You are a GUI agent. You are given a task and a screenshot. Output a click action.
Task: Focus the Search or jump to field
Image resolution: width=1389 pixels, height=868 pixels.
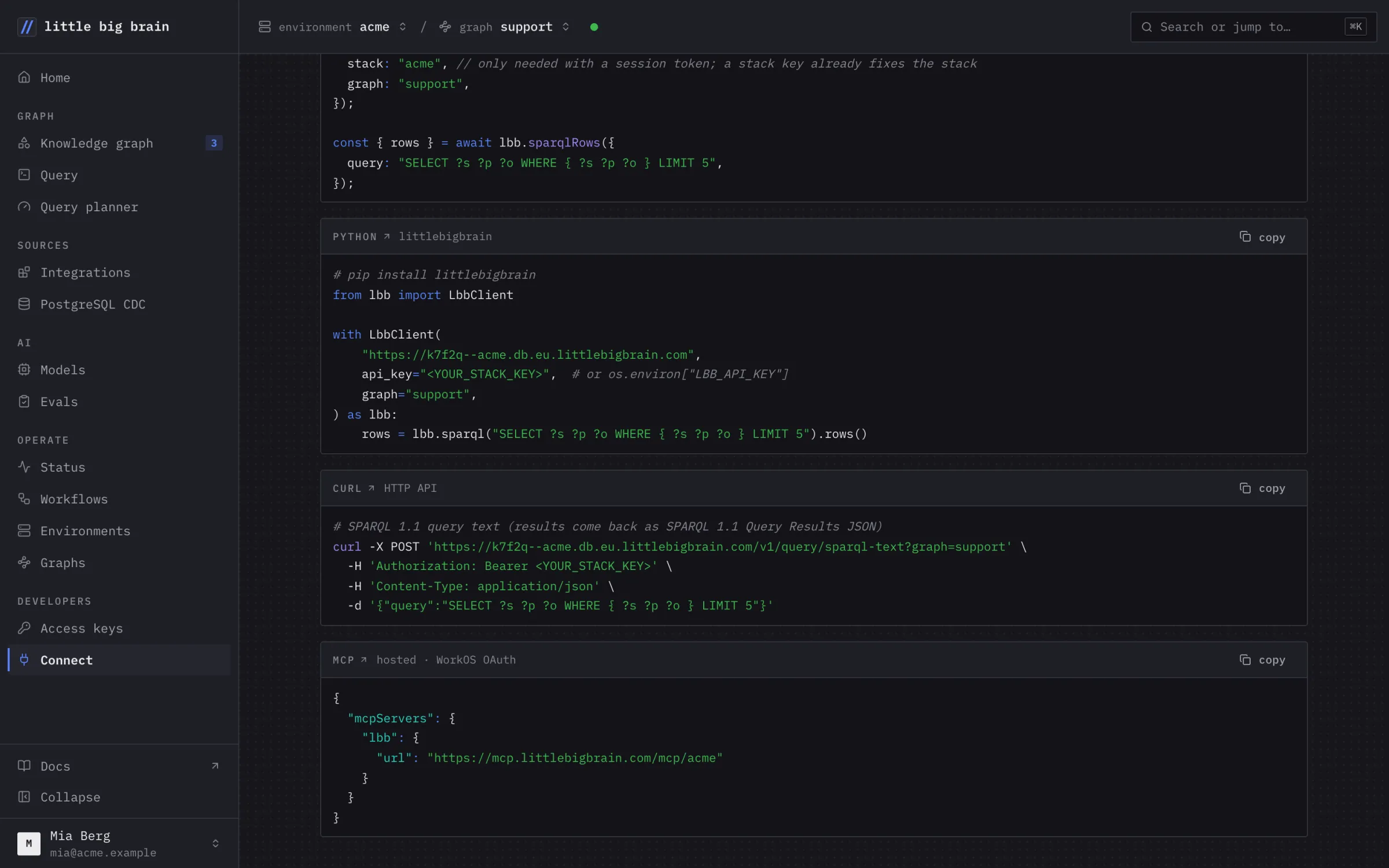[1254, 27]
